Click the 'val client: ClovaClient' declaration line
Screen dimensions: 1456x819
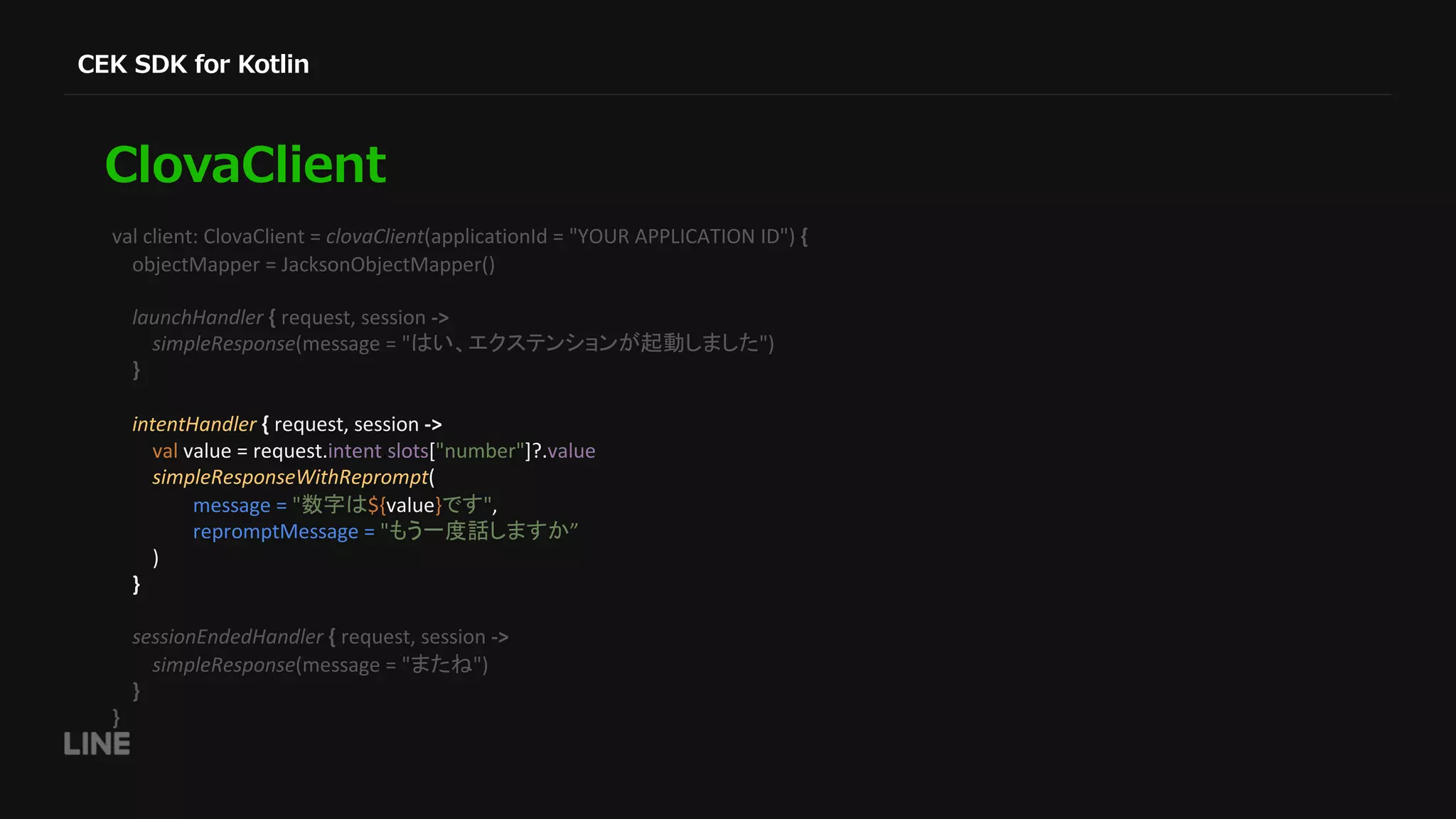tap(459, 237)
